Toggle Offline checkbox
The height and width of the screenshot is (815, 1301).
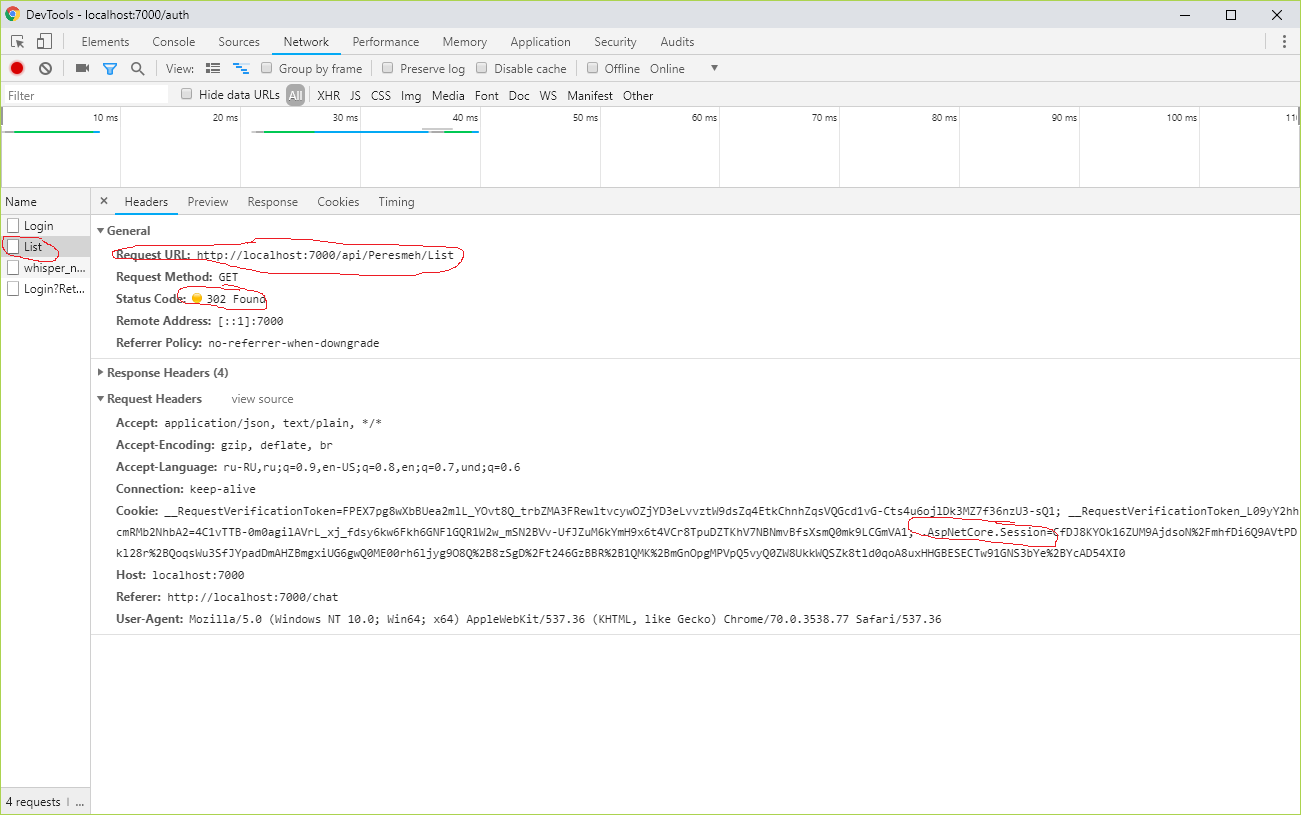click(592, 68)
